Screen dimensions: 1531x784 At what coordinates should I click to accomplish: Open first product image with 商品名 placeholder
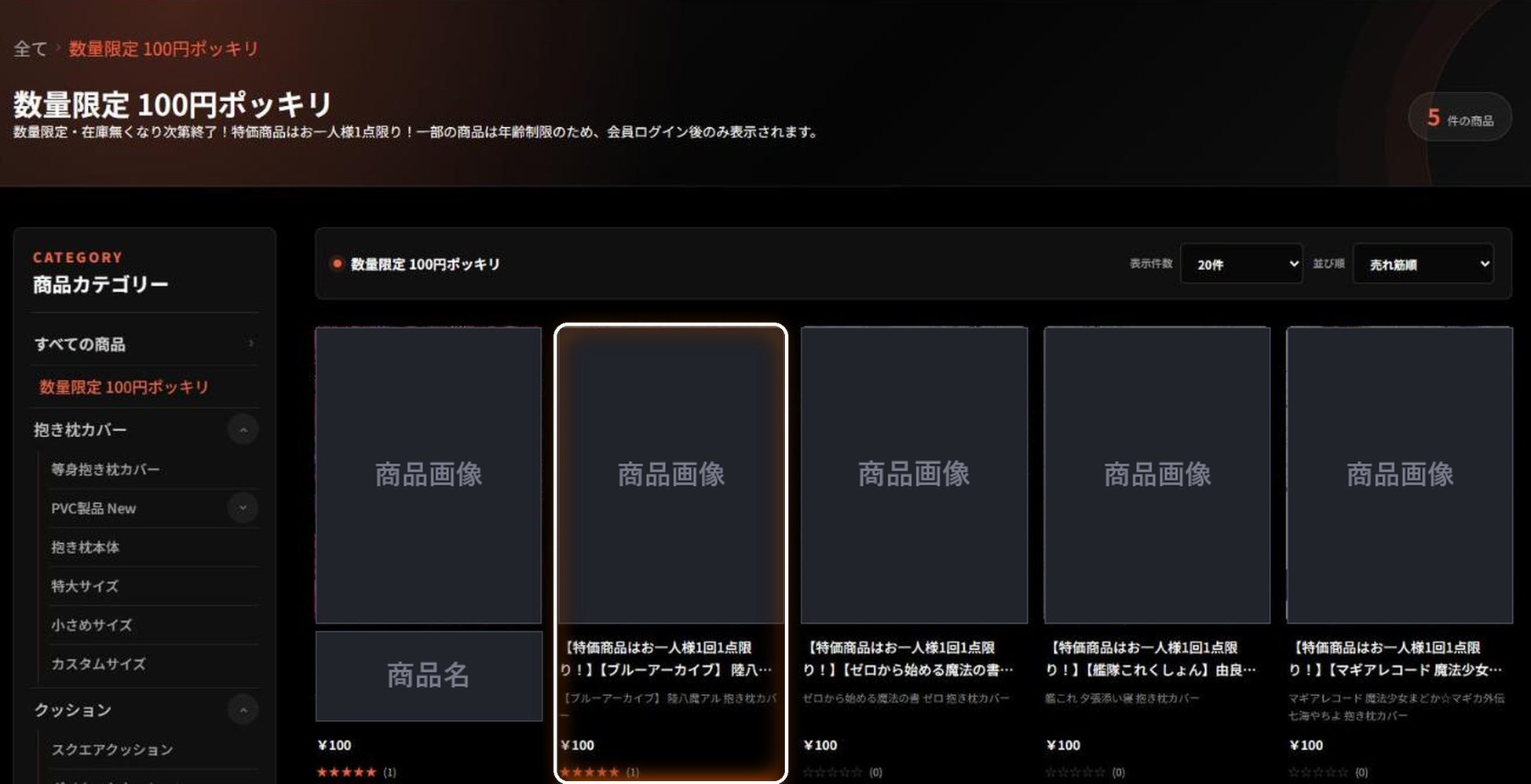[x=429, y=475]
